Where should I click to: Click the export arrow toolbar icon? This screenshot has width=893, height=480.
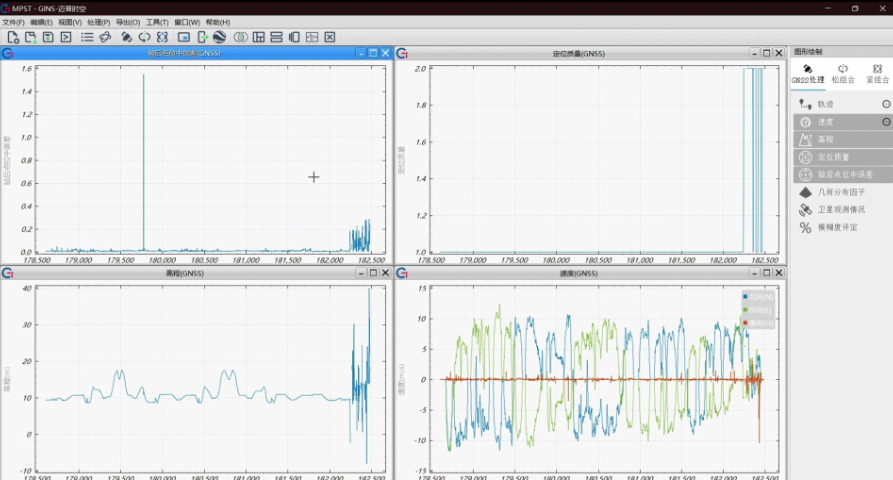point(203,37)
